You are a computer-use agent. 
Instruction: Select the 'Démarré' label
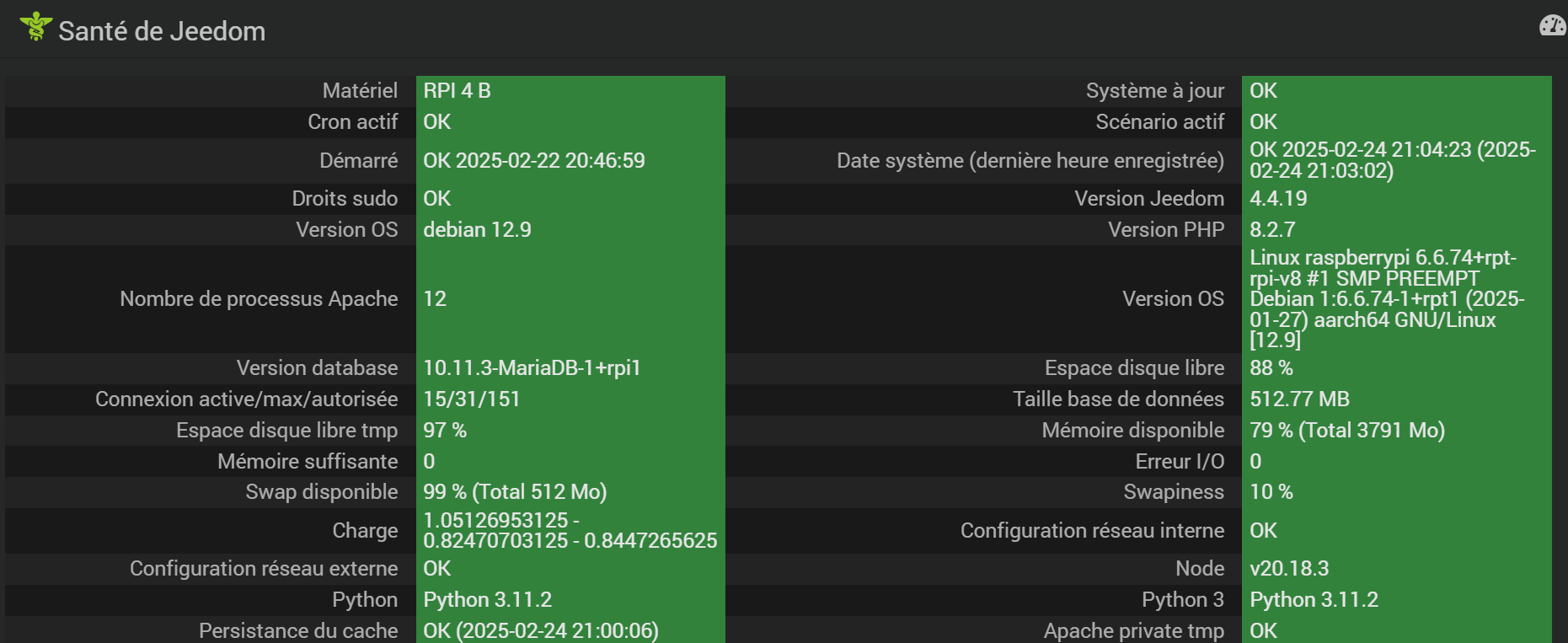coord(358,160)
